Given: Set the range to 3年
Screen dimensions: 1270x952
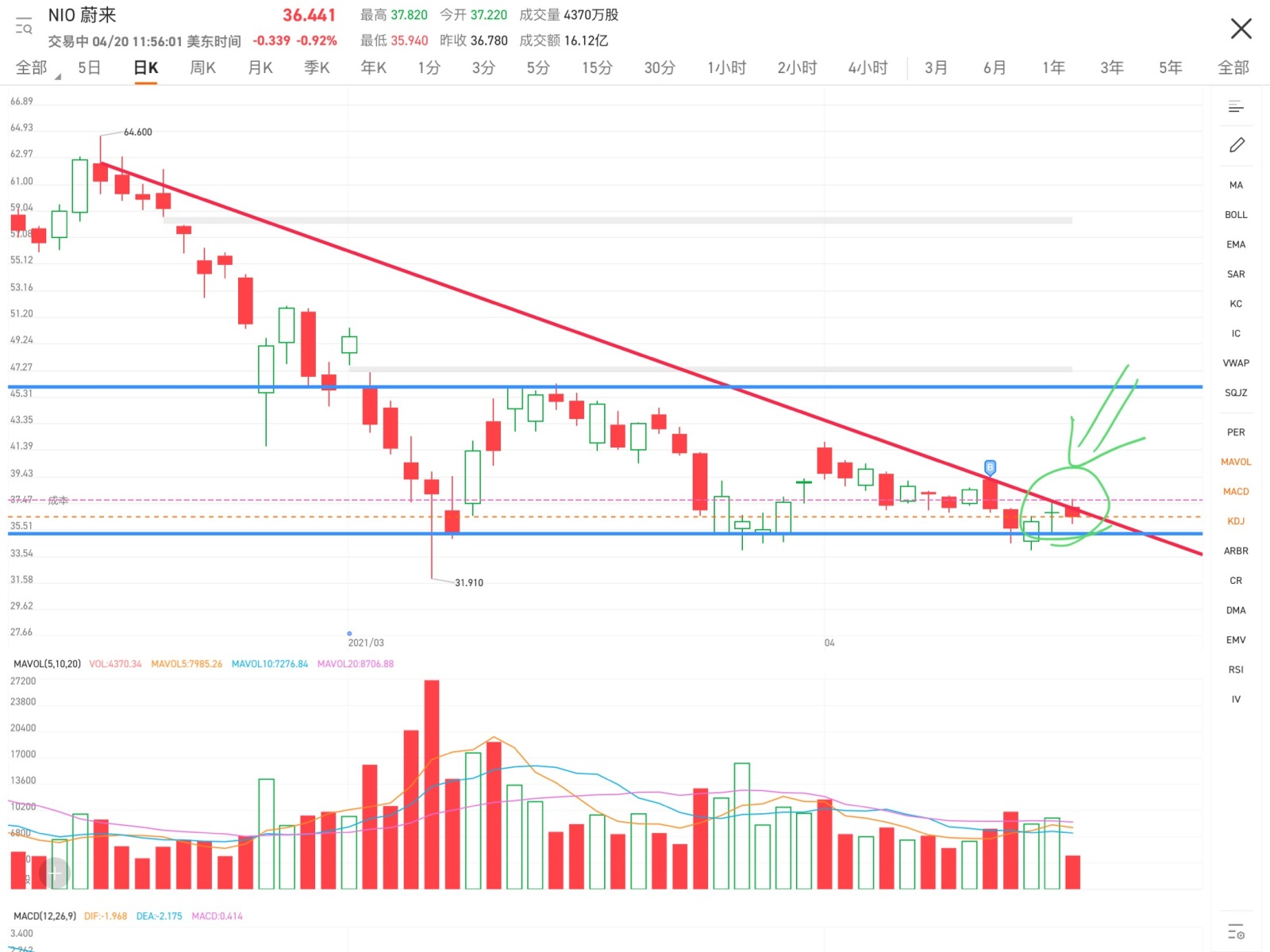Looking at the screenshot, I should coord(1111,68).
